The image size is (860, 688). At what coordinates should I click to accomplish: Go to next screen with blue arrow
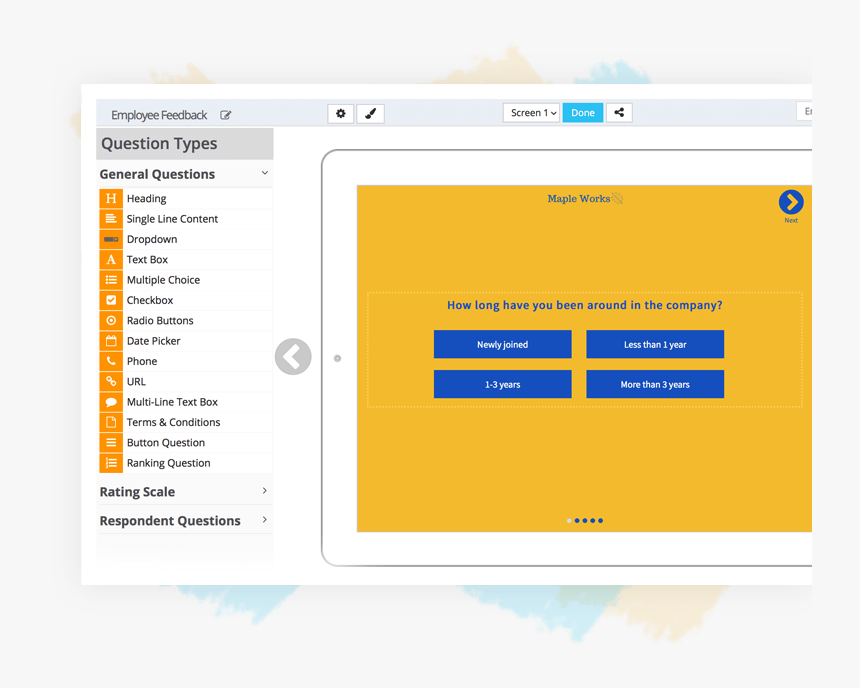[x=791, y=202]
